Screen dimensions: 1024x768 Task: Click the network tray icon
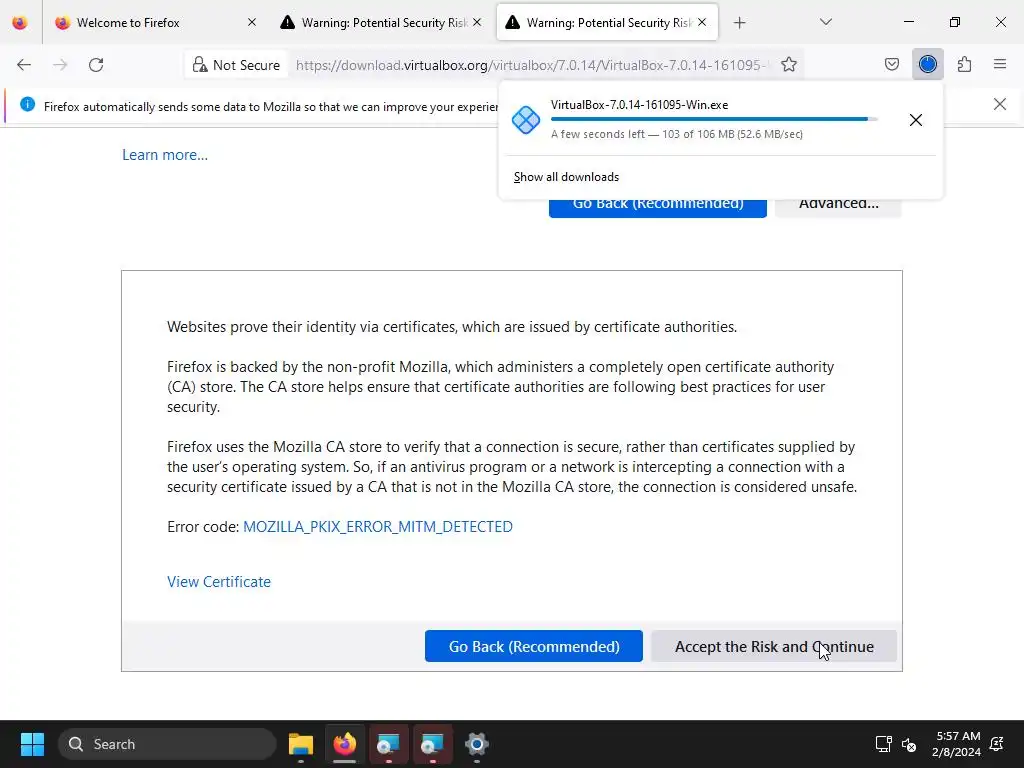click(883, 744)
